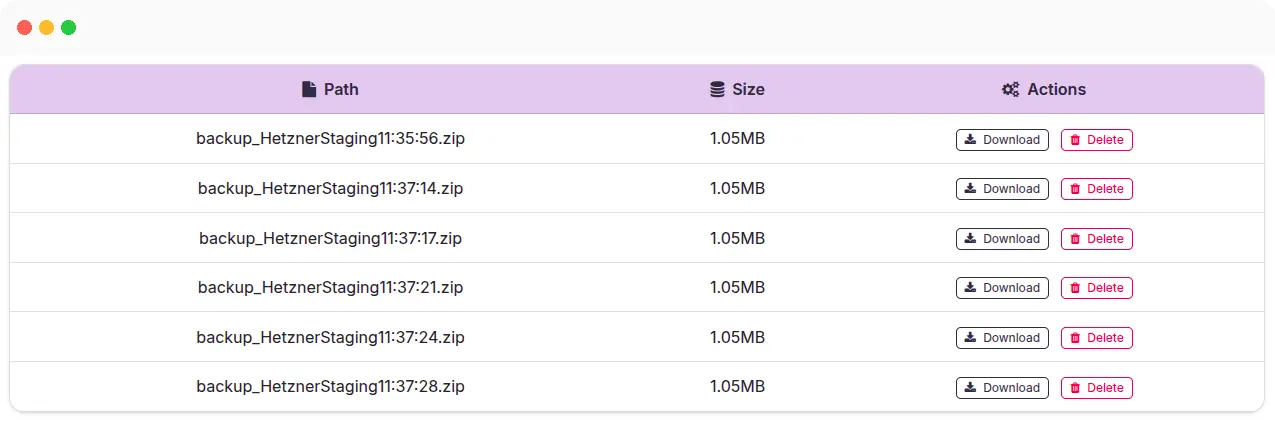
Task: Download the 11:37:17 backup zip
Action: (x=1002, y=239)
